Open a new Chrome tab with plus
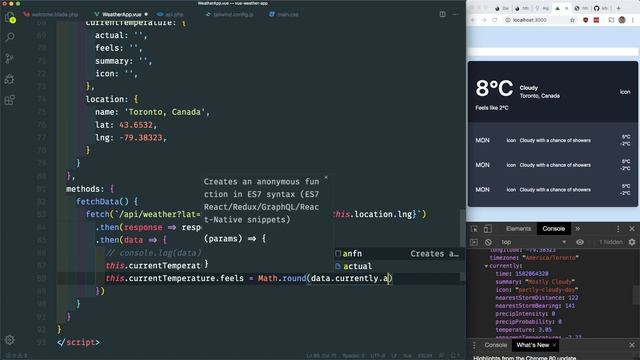 (x=619, y=8)
